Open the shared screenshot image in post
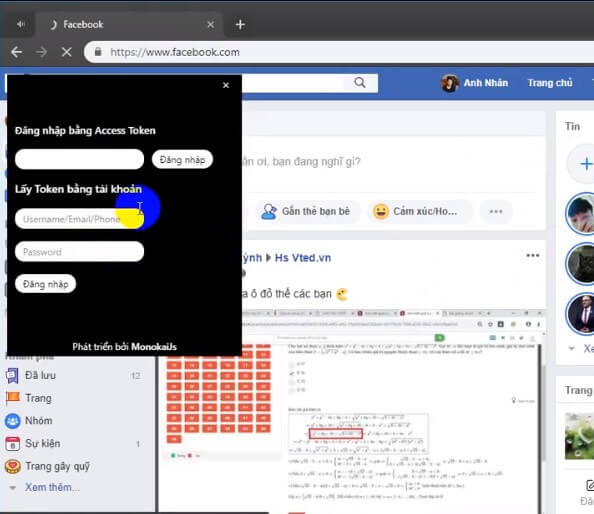Image resolution: width=594 pixels, height=514 pixels. (x=352, y=412)
